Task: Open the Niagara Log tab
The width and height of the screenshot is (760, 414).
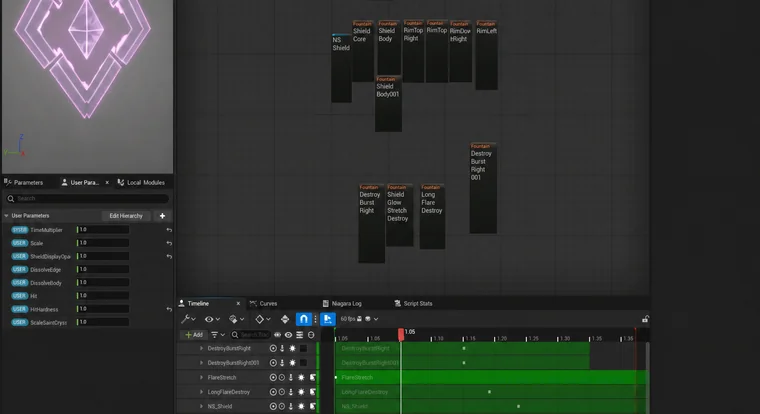Action: [x=346, y=303]
